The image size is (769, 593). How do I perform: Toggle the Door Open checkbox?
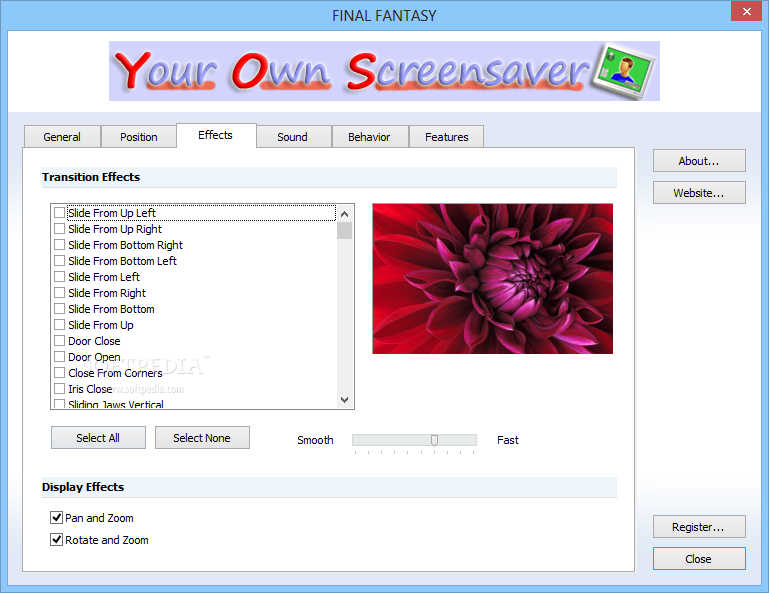tap(59, 357)
